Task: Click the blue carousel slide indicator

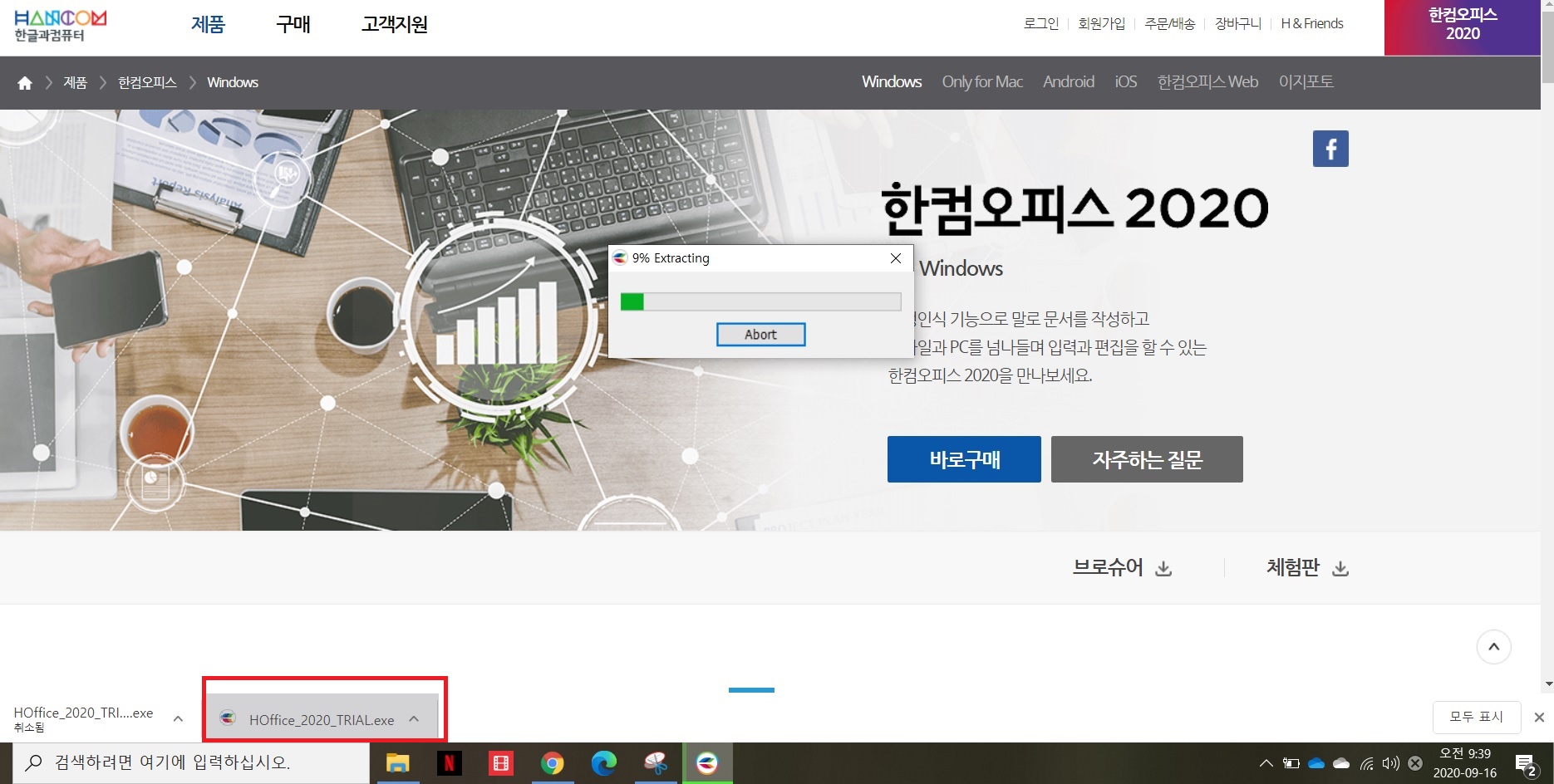Action: pyautogui.click(x=751, y=689)
